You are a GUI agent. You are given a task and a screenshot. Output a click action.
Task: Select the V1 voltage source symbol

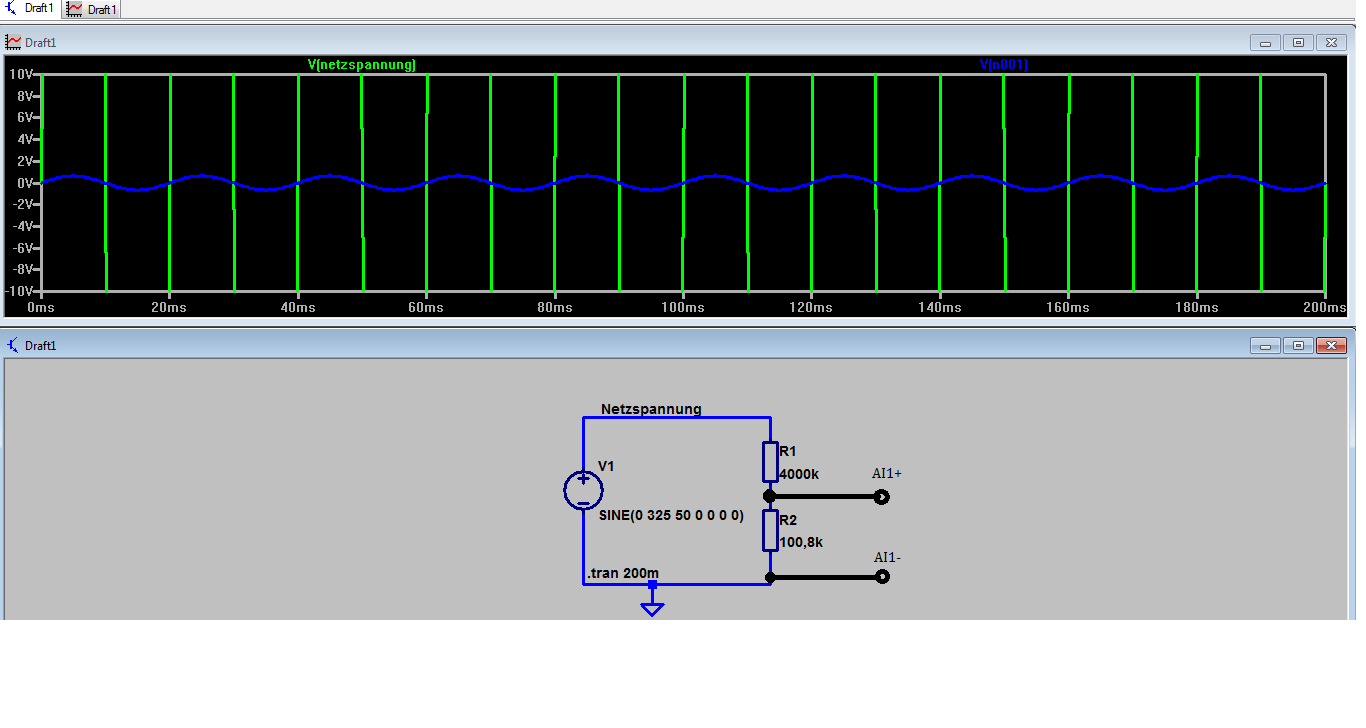[583, 490]
